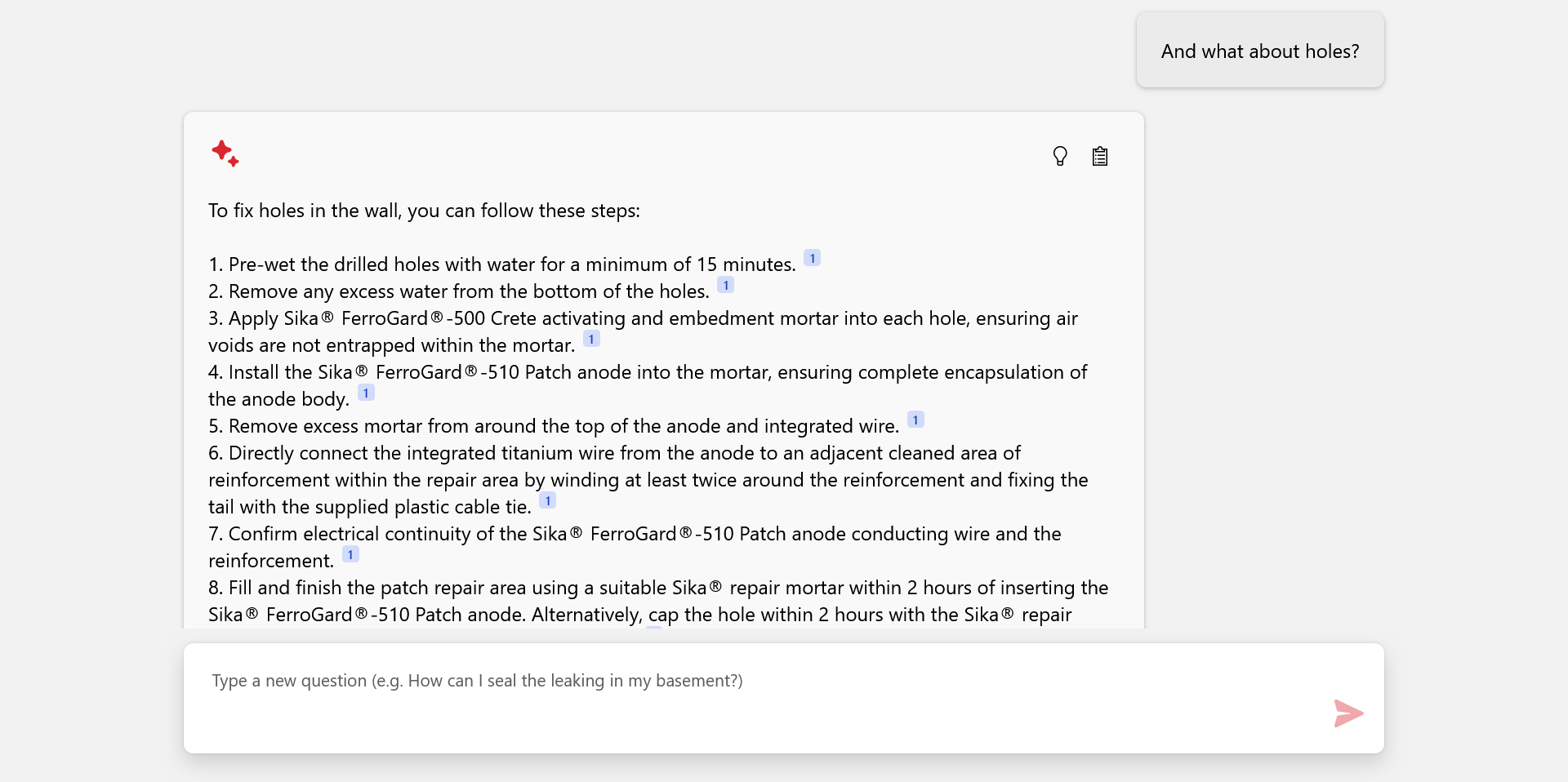Open citation 1 after the pre-wet step
This screenshot has width=1568, height=782.
(812, 258)
